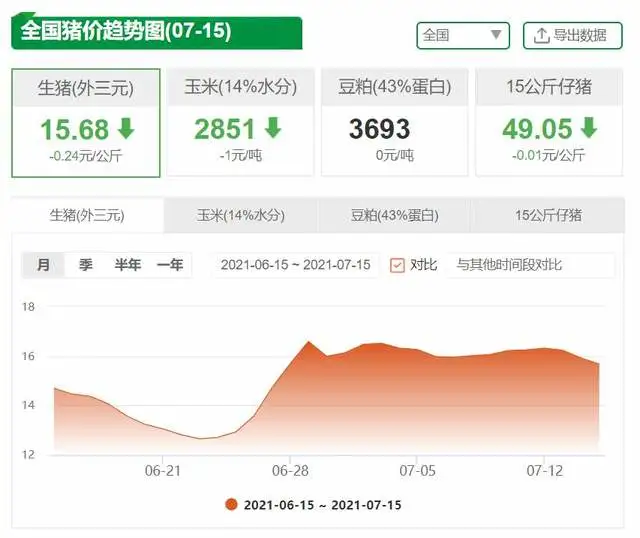Open the 全国 region dropdown
Image resolution: width=640 pixels, height=538 pixels.
[x=463, y=36]
